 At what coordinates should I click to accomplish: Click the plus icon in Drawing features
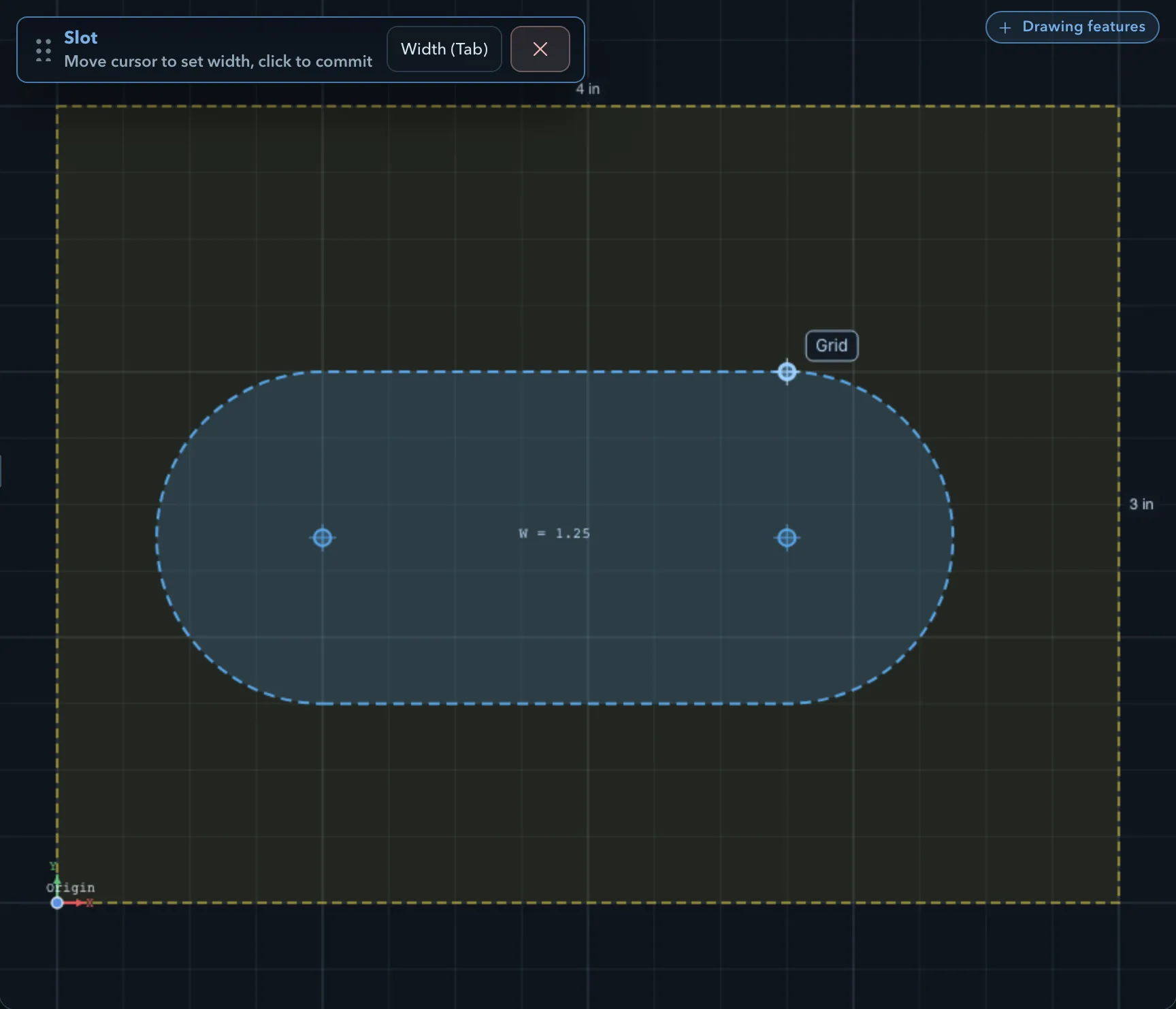[1005, 27]
